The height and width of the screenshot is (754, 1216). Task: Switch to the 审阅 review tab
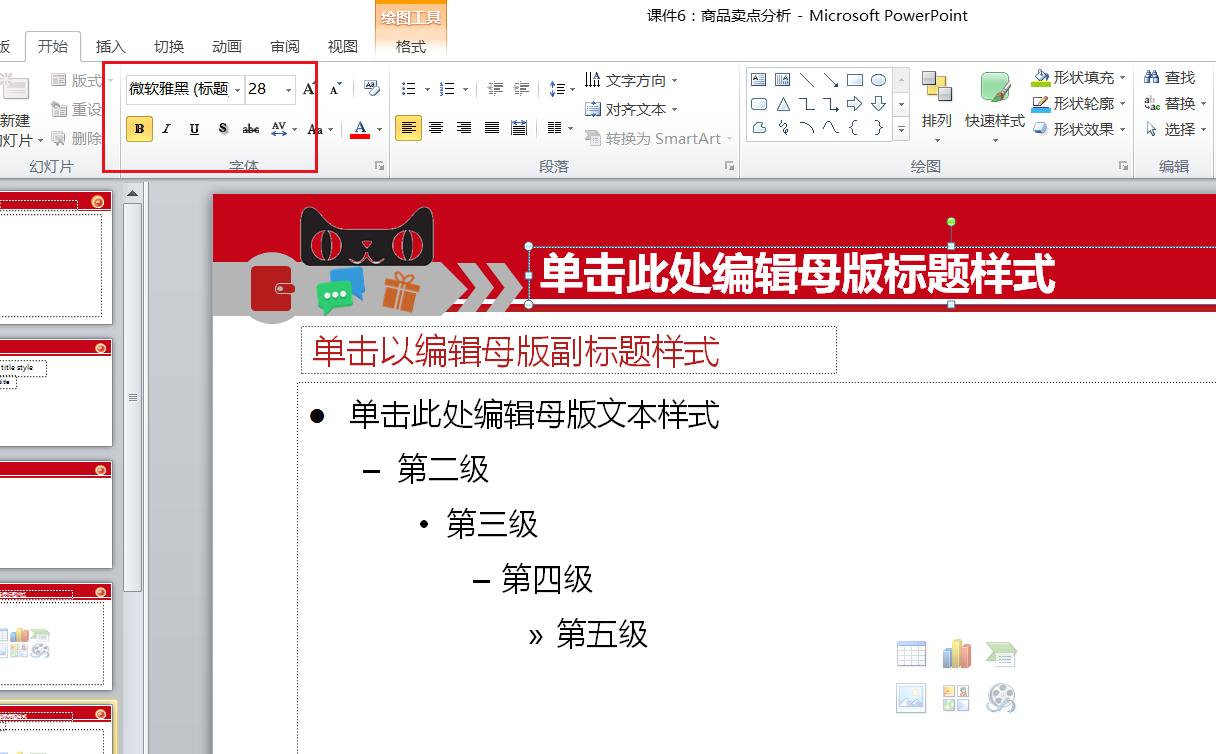pyautogui.click(x=285, y=46)
